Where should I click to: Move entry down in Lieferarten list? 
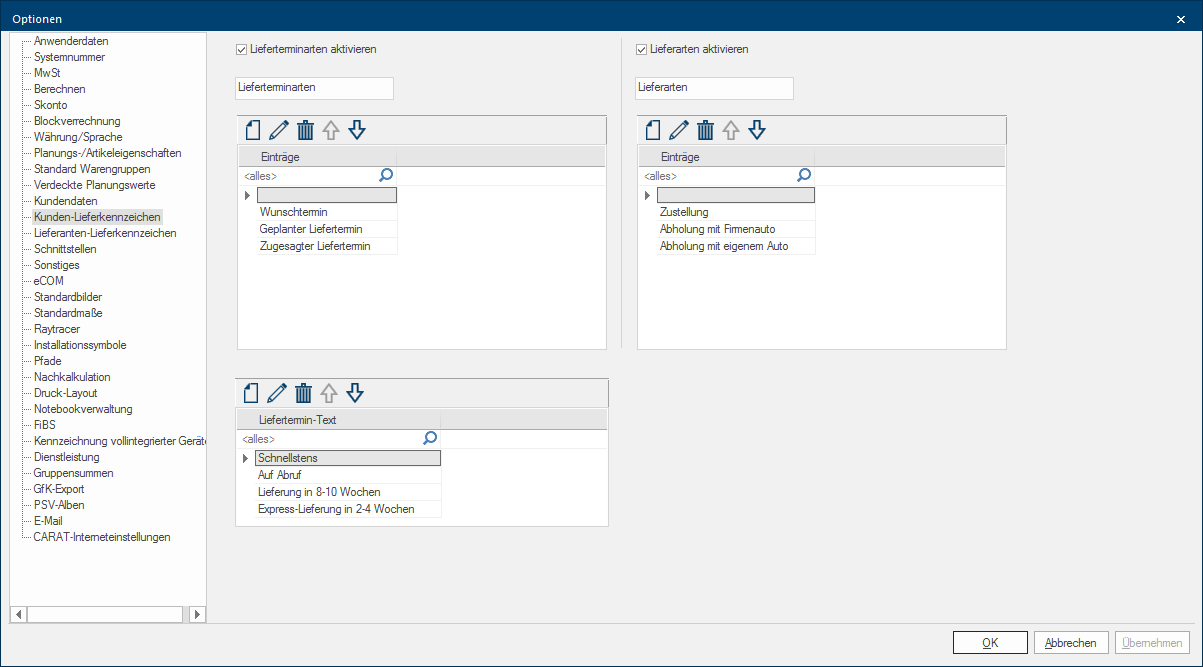point(757,130)
